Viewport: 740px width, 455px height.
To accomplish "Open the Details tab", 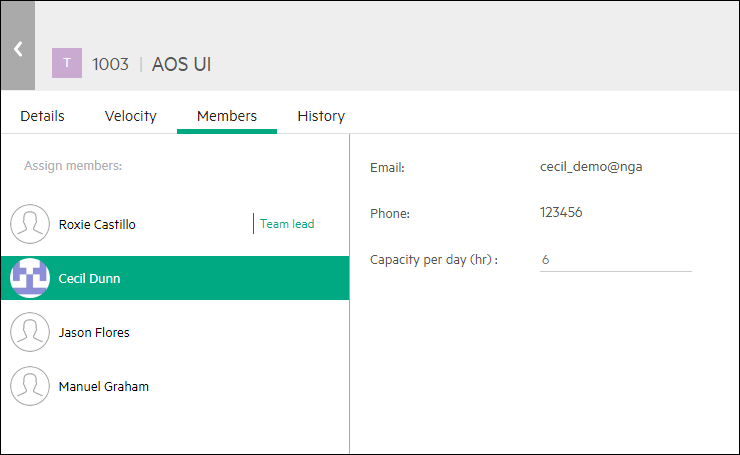I will 42,116.
